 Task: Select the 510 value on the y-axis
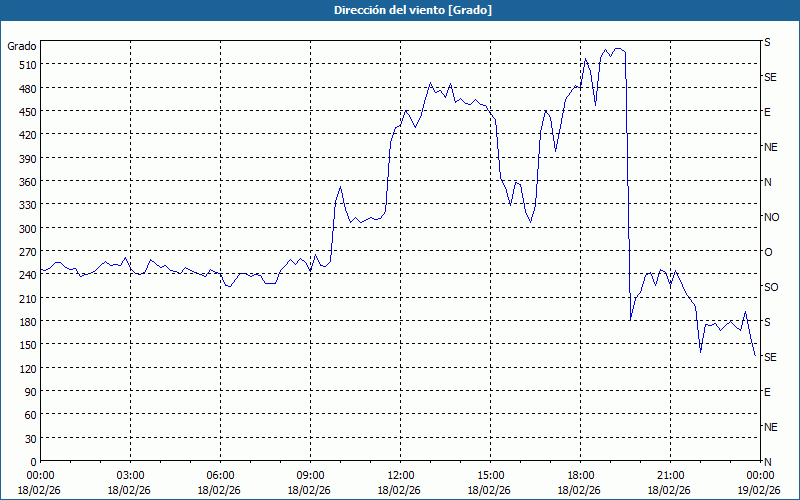pos(28,65)
